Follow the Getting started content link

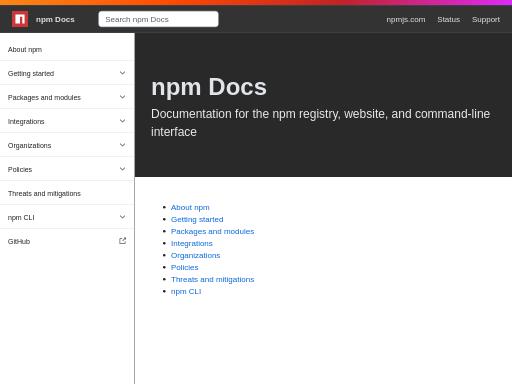(x=197, y=219)
